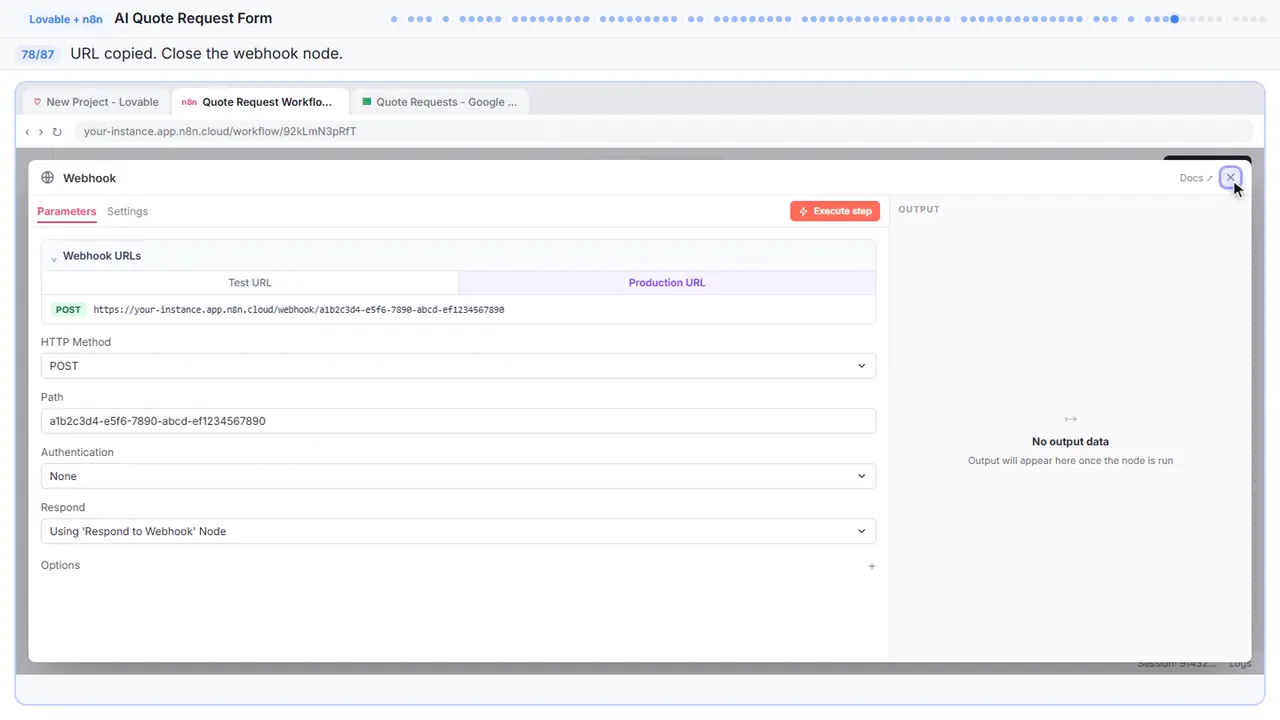This screenshot has width=1280, height=720.
Task: Click the HTTP Method field label
Action: click(x=76, y=342)
